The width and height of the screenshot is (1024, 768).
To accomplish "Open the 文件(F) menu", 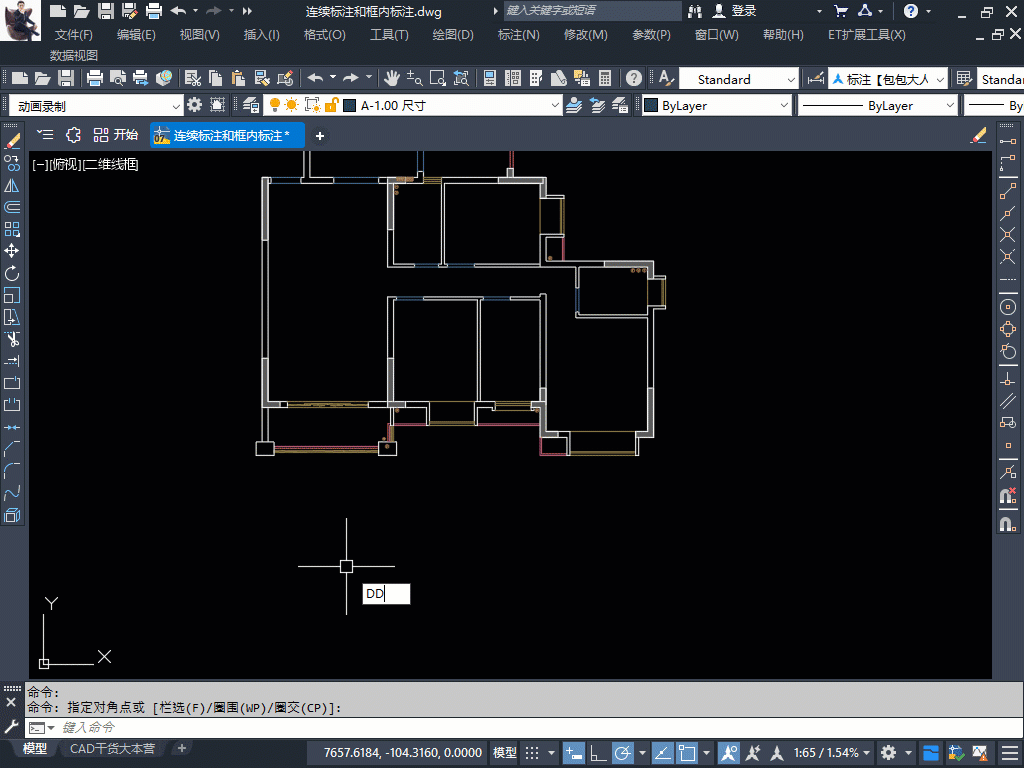I will coord(73,35).
